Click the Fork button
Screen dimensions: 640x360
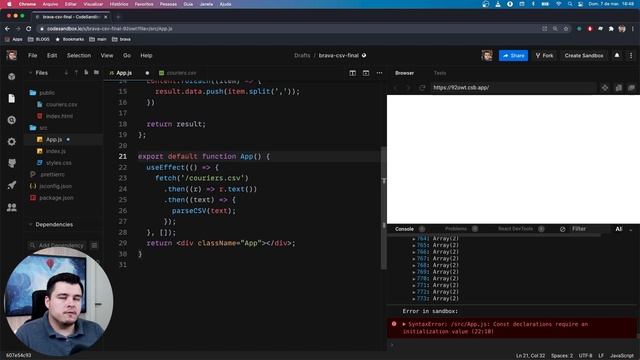544,56
